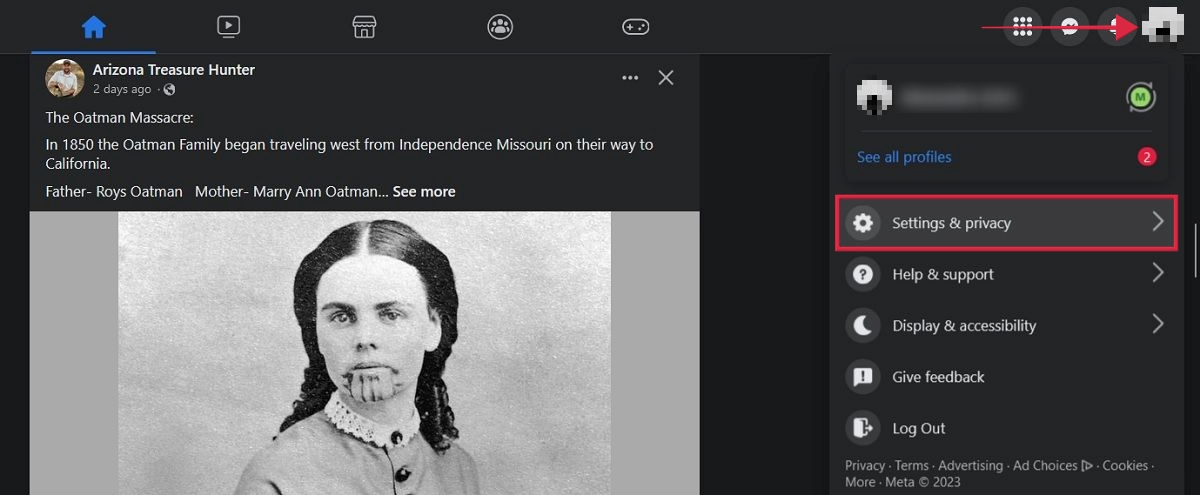Open the nine-dot Menu grid icon

click(x=1022, y=27)
